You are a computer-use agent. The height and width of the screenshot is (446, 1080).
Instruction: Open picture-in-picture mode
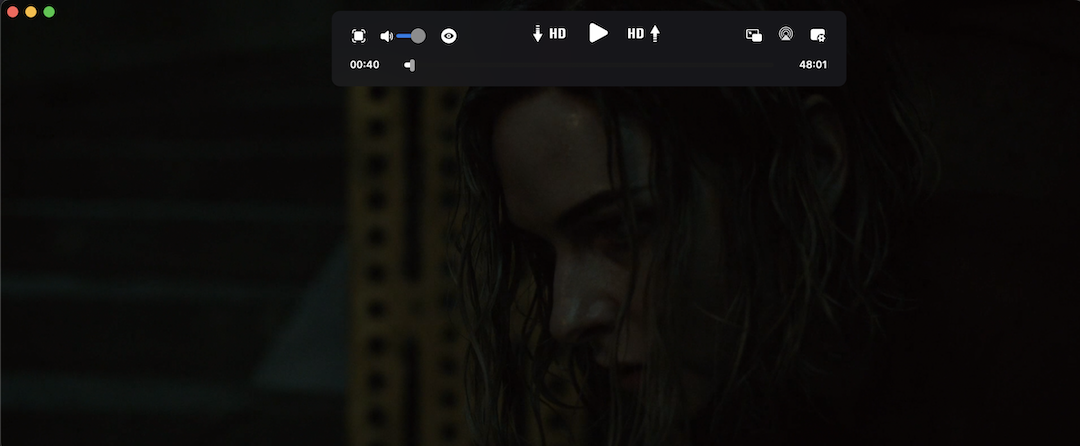tap(754, 35)
